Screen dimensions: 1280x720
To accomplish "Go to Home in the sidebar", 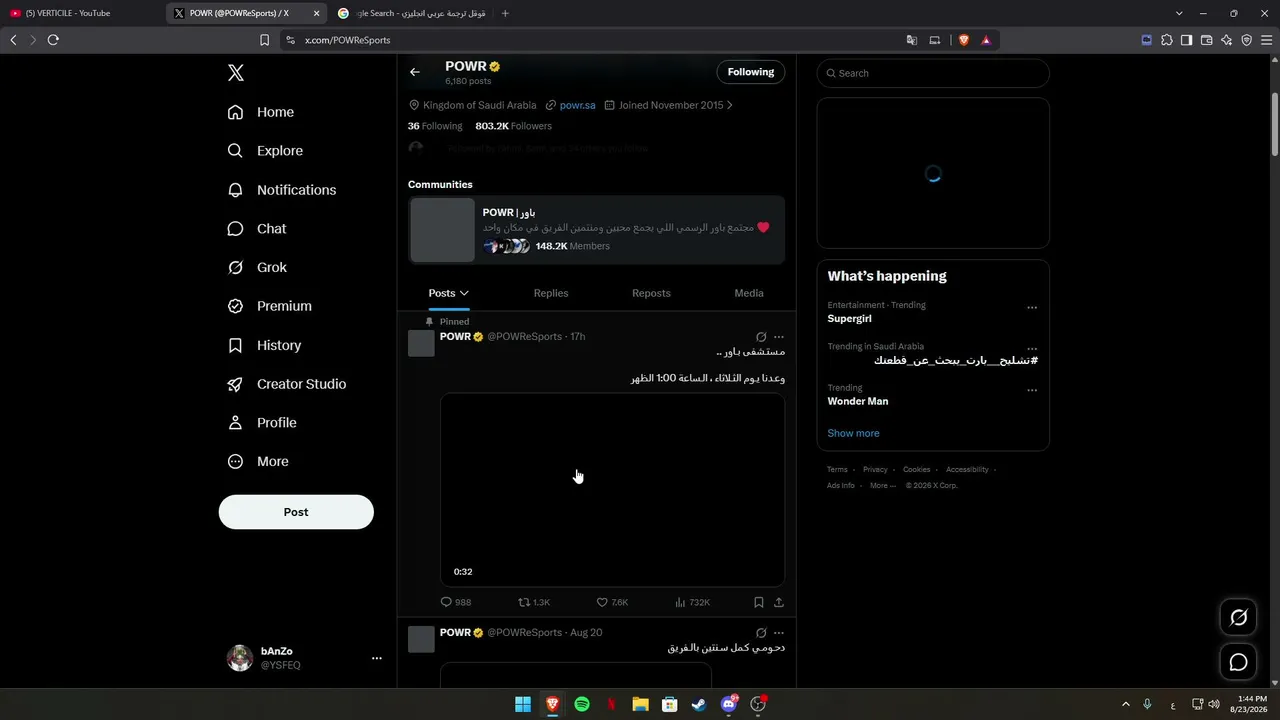I will (261, 112).
